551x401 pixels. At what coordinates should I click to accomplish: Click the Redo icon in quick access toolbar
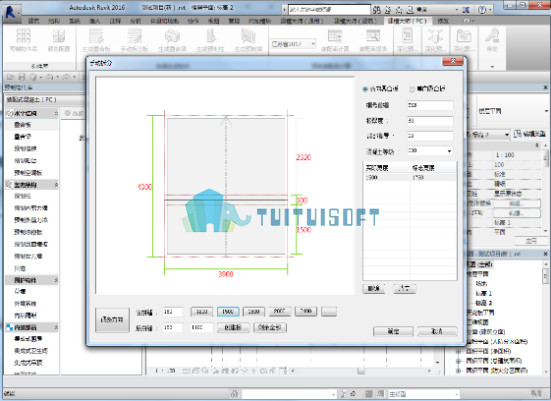(66, 77)
